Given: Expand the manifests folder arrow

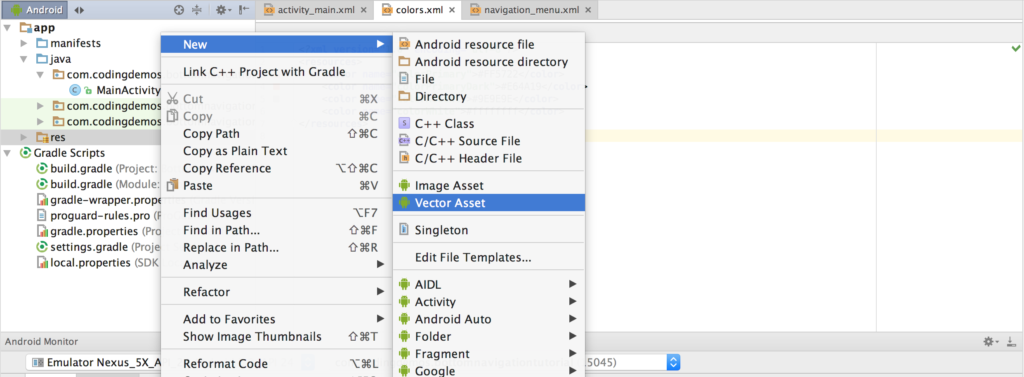Looking at the screenshot, I should pyautogui.click(x=24, y=43).
